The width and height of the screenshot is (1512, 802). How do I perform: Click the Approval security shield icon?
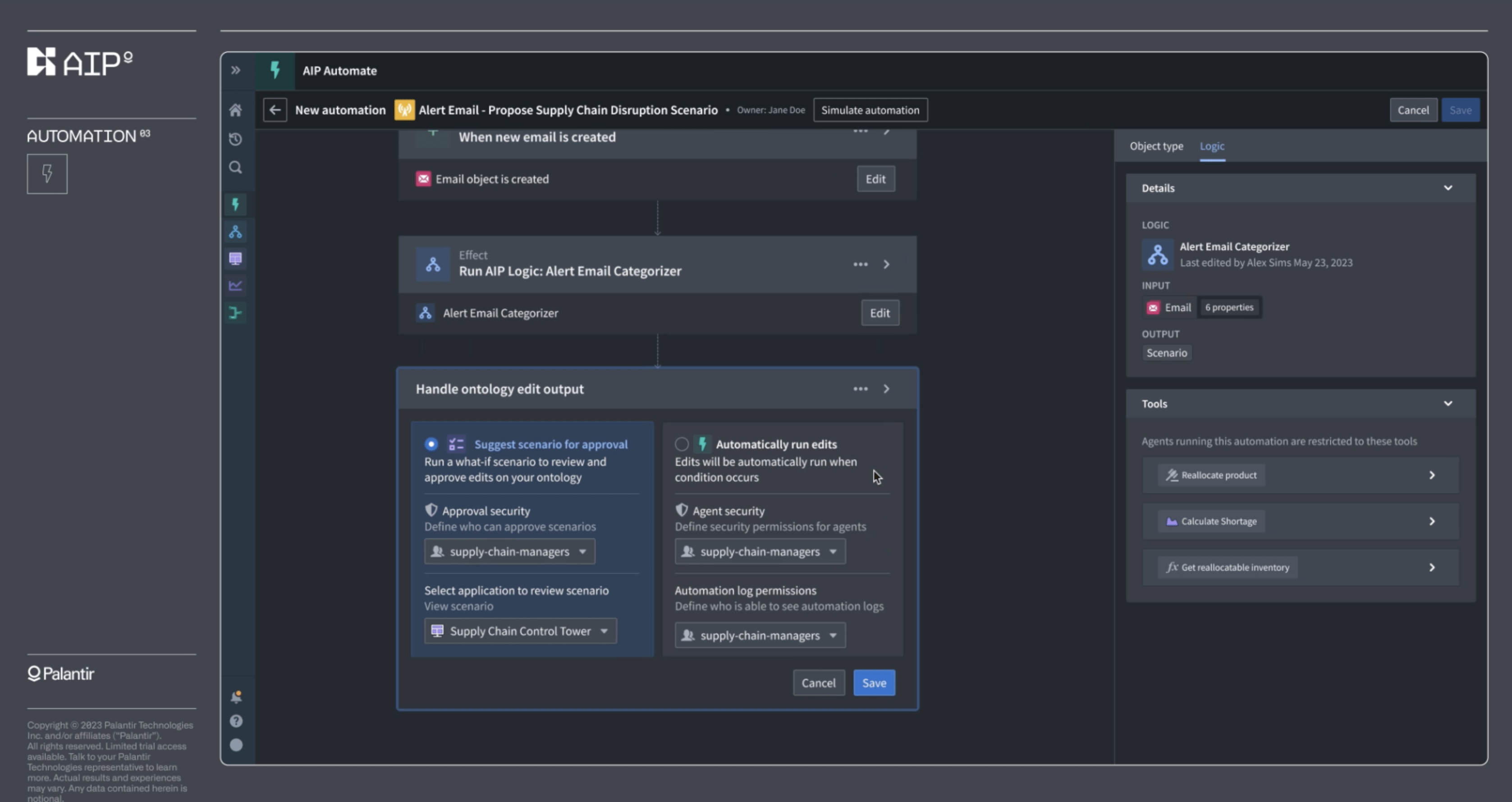[x=431, y=510]
